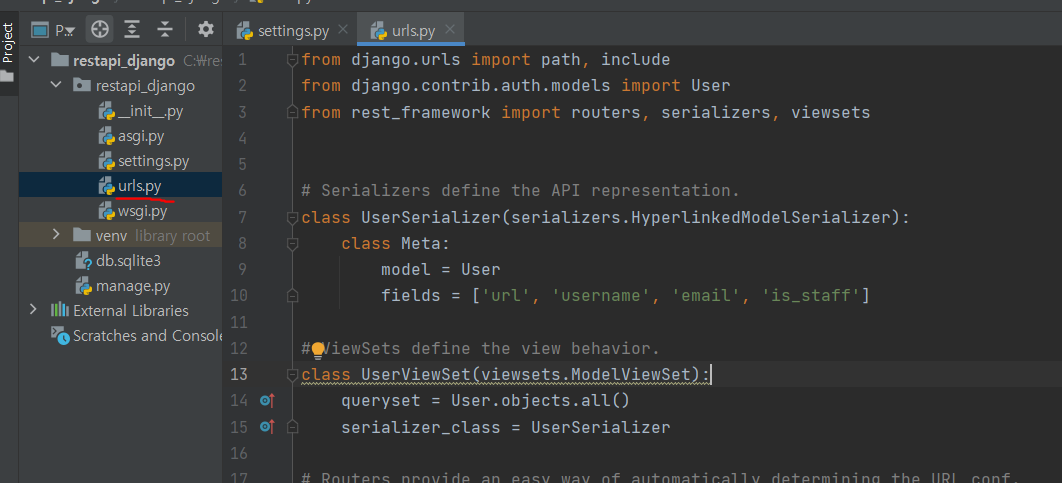Click 'UserSerializer' on line 15
This screenshot has height=483, width=1062.
coord(601,427)
